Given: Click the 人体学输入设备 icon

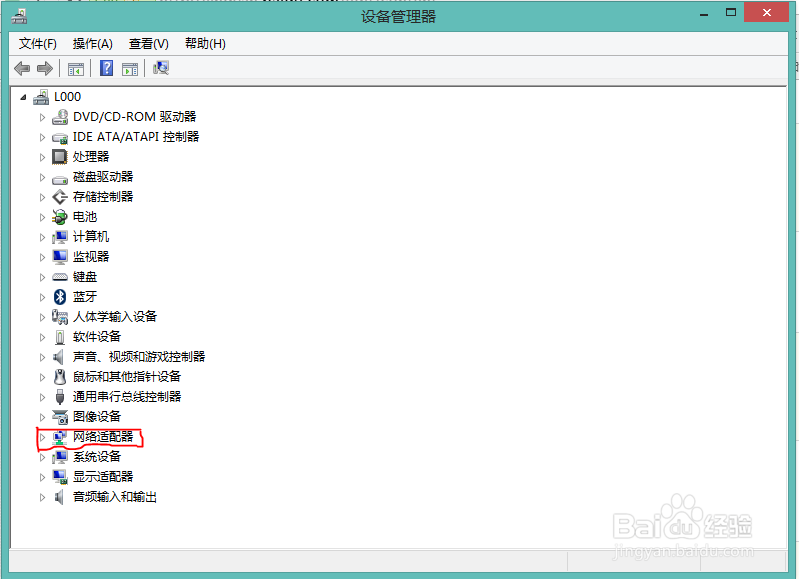Looking at the screenshot, I should (60, 317).
